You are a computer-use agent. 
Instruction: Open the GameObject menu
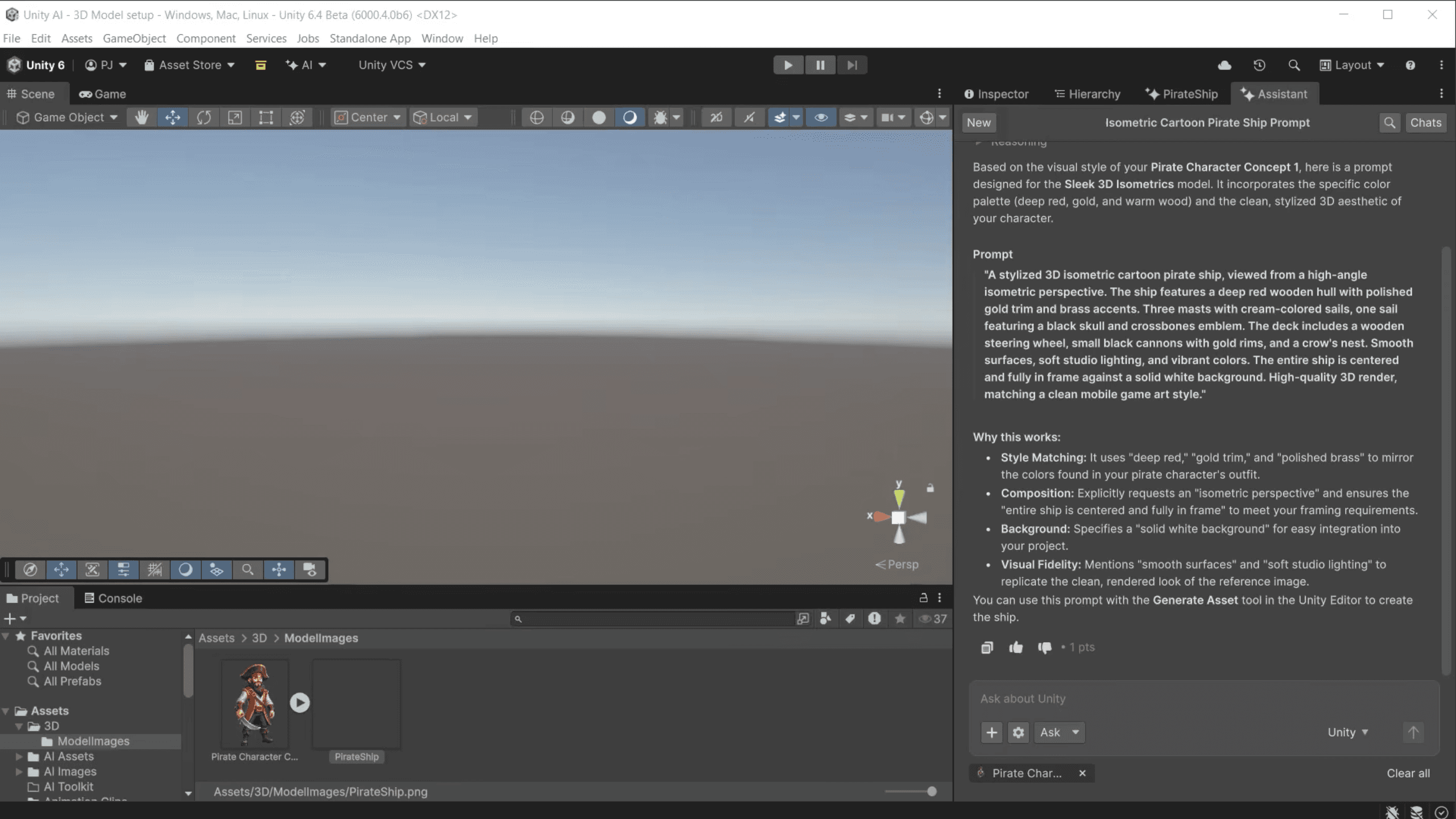point(134,38)
